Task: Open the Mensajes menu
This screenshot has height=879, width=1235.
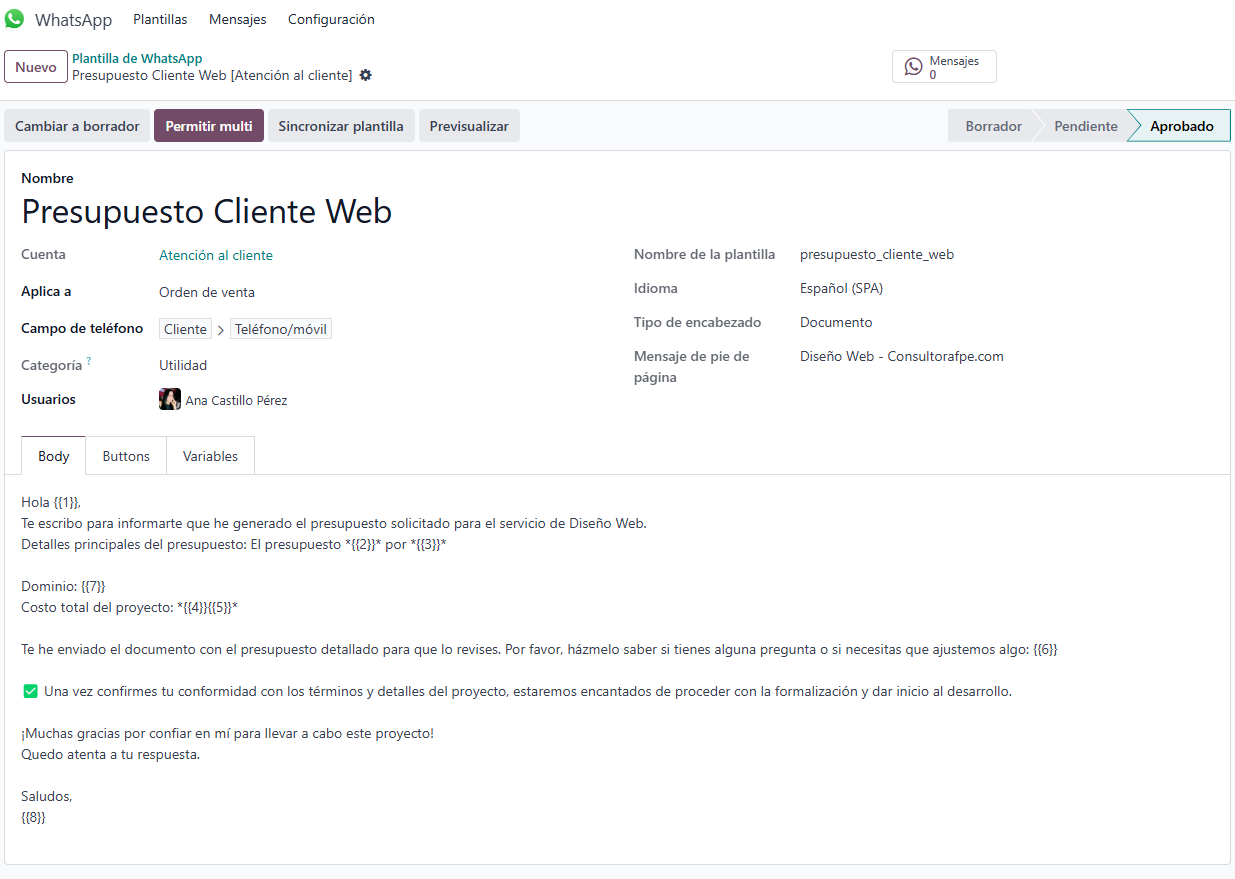Action: pos(238,19)
